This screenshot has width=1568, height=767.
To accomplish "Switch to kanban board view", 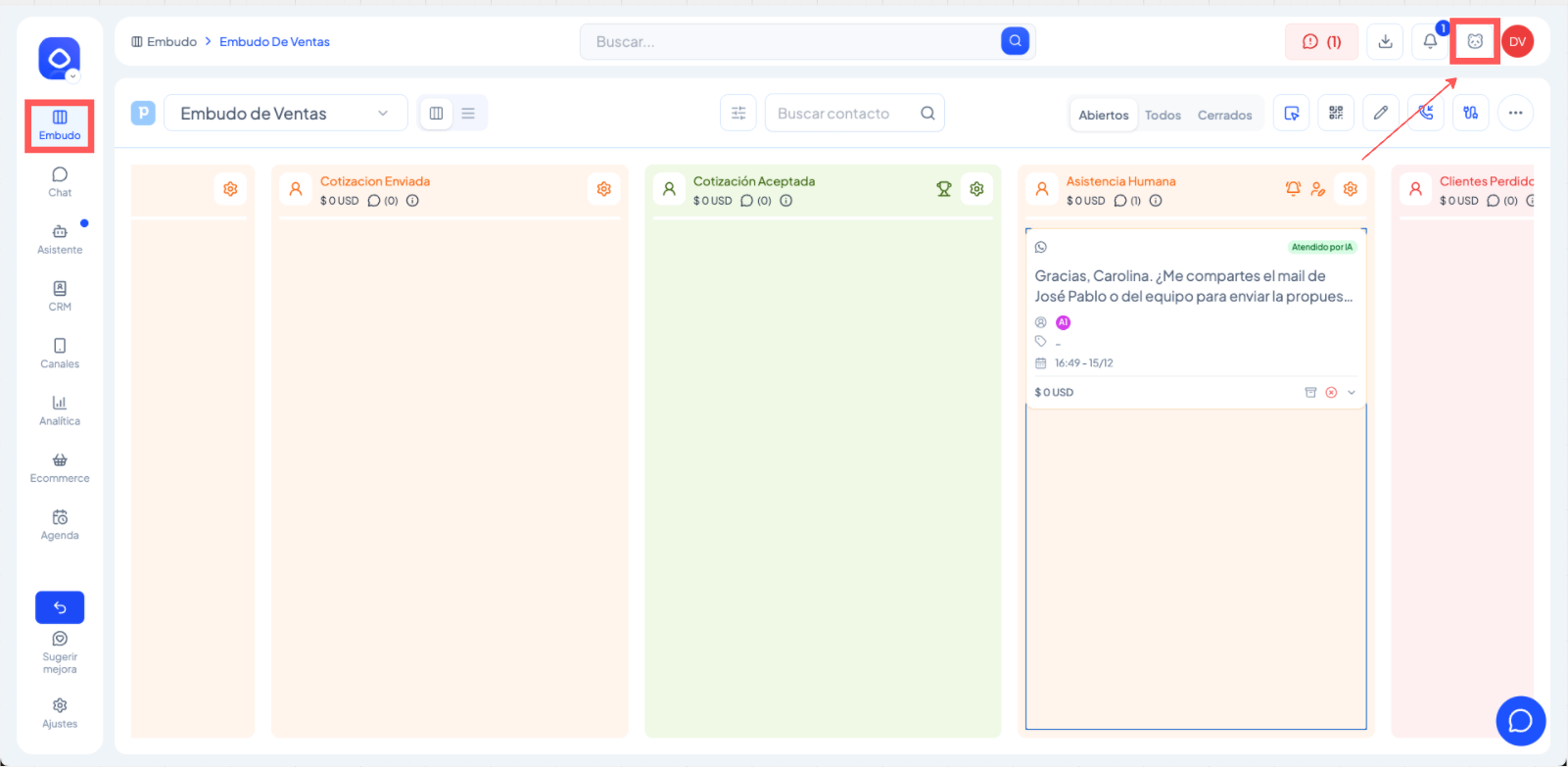I will click(437, 114).
